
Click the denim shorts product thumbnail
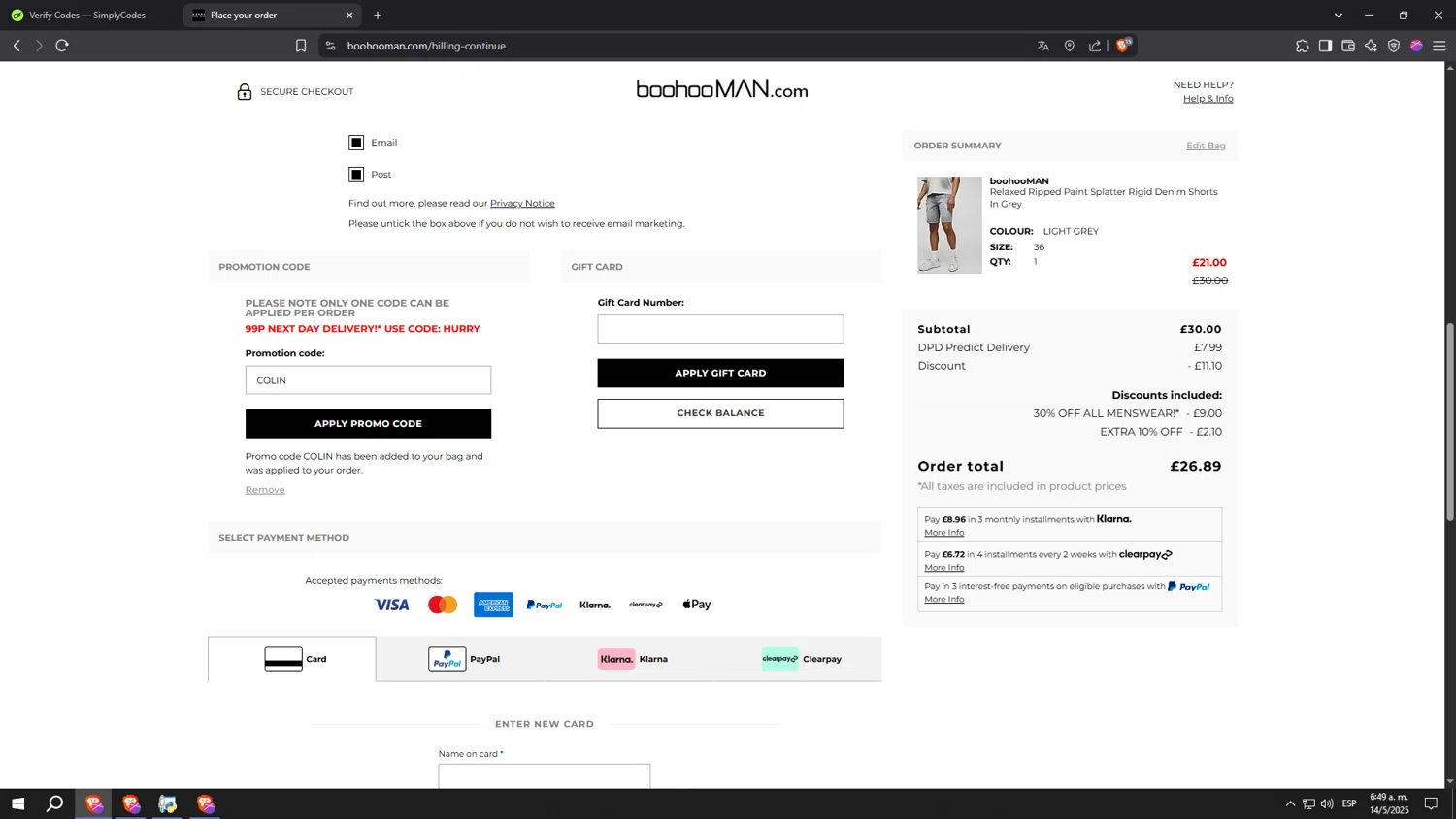(949, 225)
